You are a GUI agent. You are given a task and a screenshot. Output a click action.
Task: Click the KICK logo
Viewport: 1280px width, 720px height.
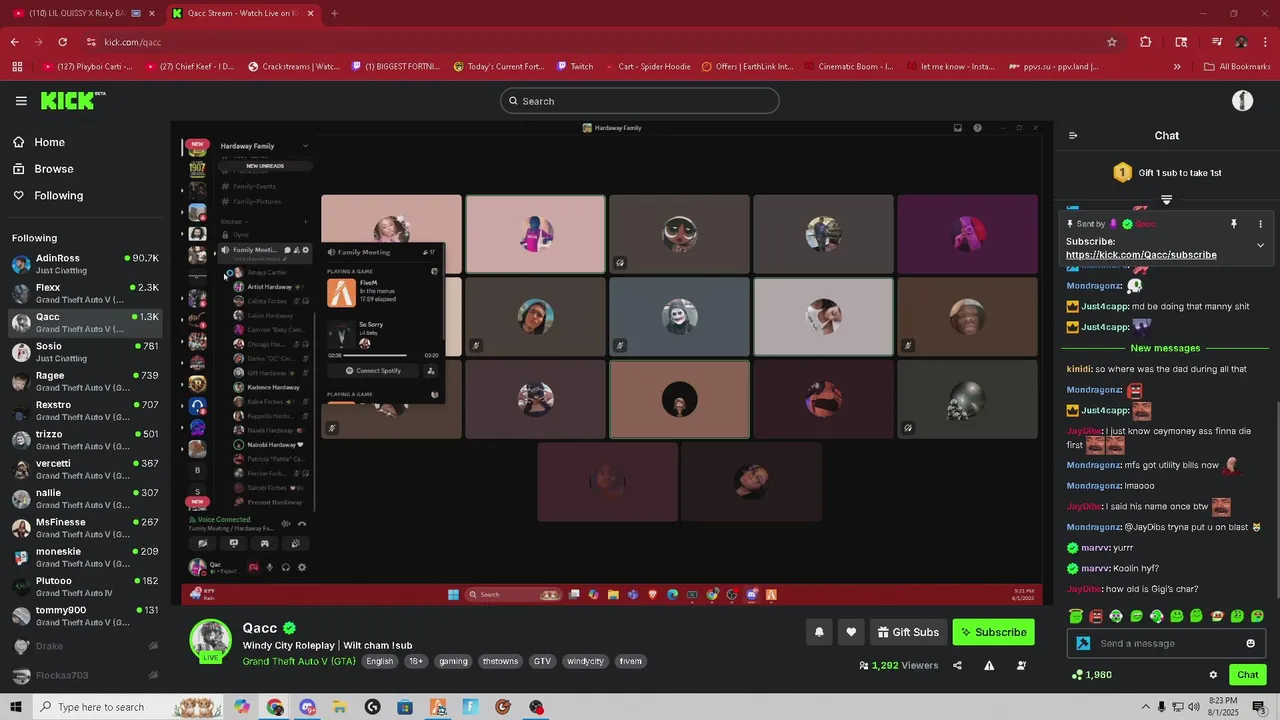coord(72,100)
